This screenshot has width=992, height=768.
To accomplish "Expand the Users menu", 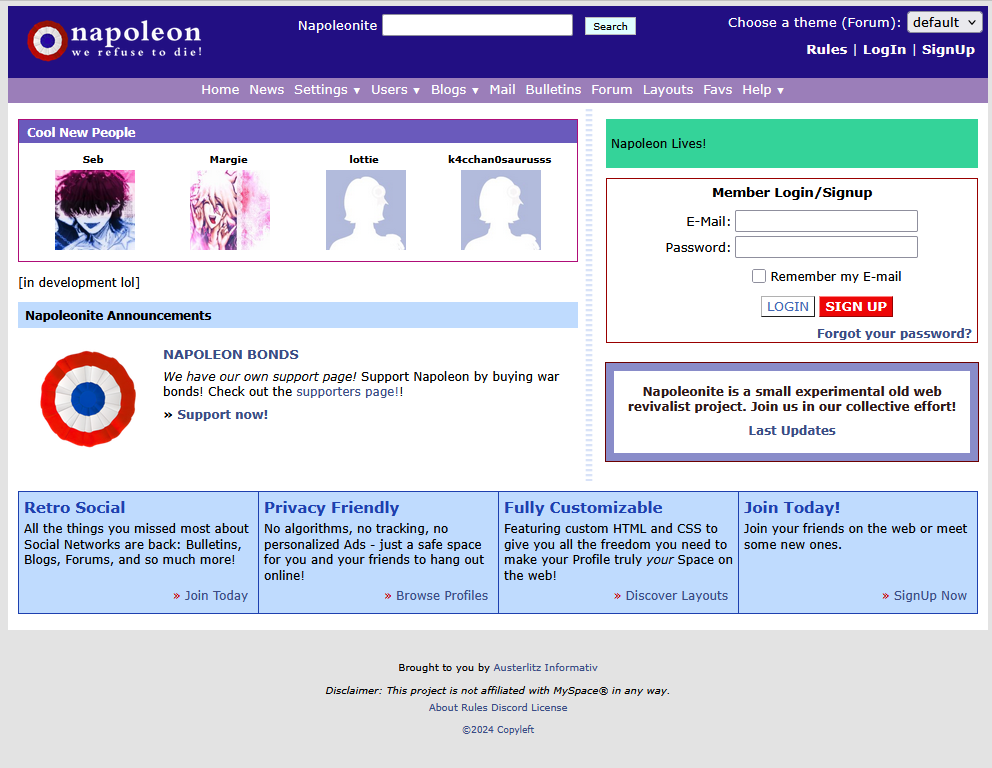I will 395,90.
